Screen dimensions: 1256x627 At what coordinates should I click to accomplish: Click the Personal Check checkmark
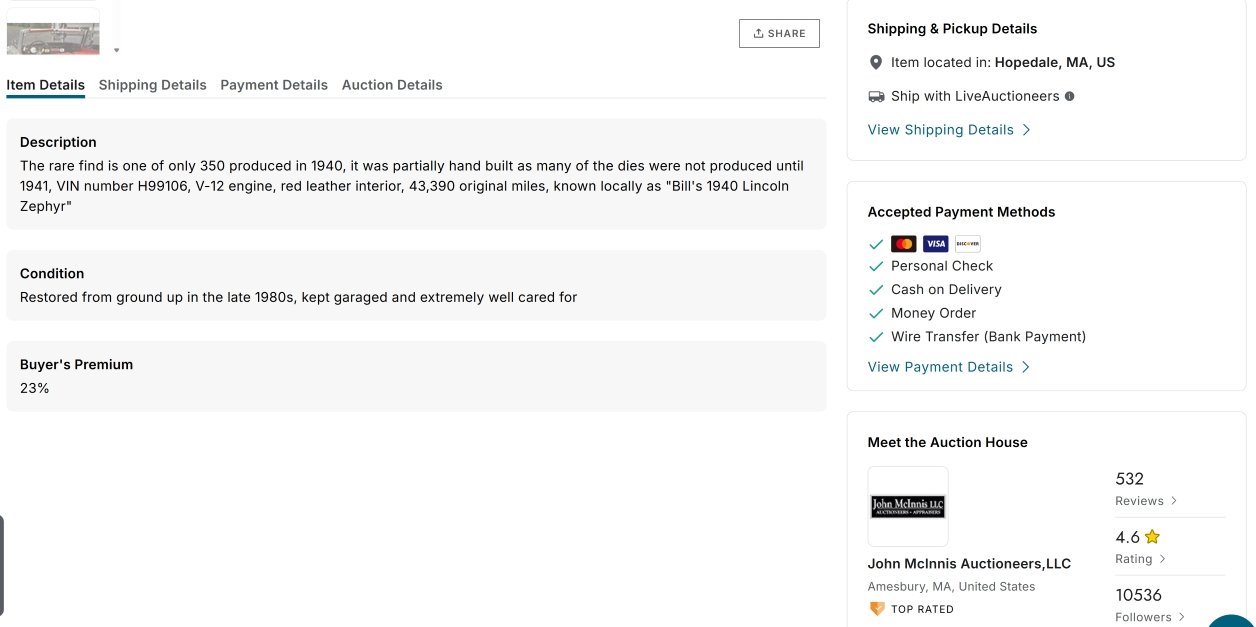tap(876, 267)
